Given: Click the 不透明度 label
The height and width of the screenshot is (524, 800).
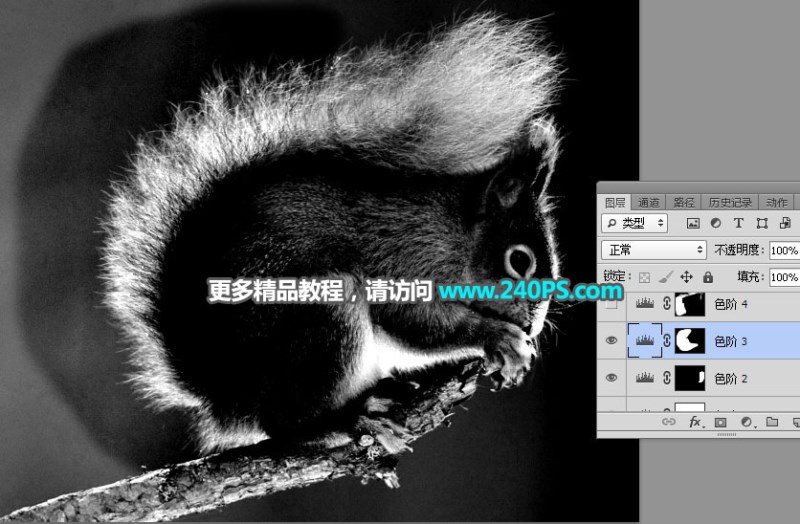Looking at the screenshot, I should 737,250.
